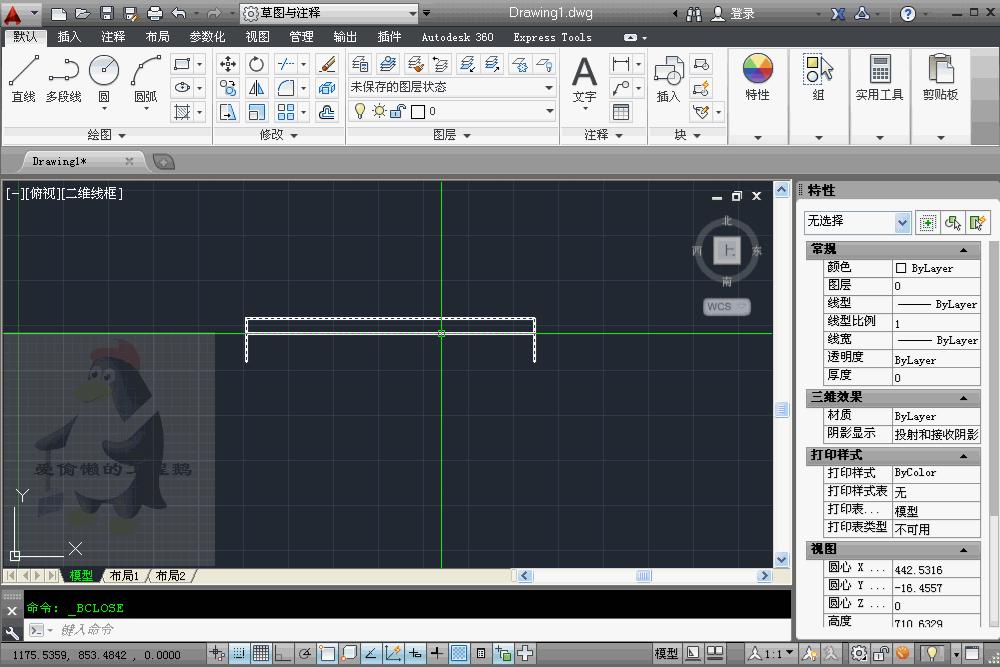Toggle Polar tracking in status bar
1000x667 pixels.
pos(305,654)
